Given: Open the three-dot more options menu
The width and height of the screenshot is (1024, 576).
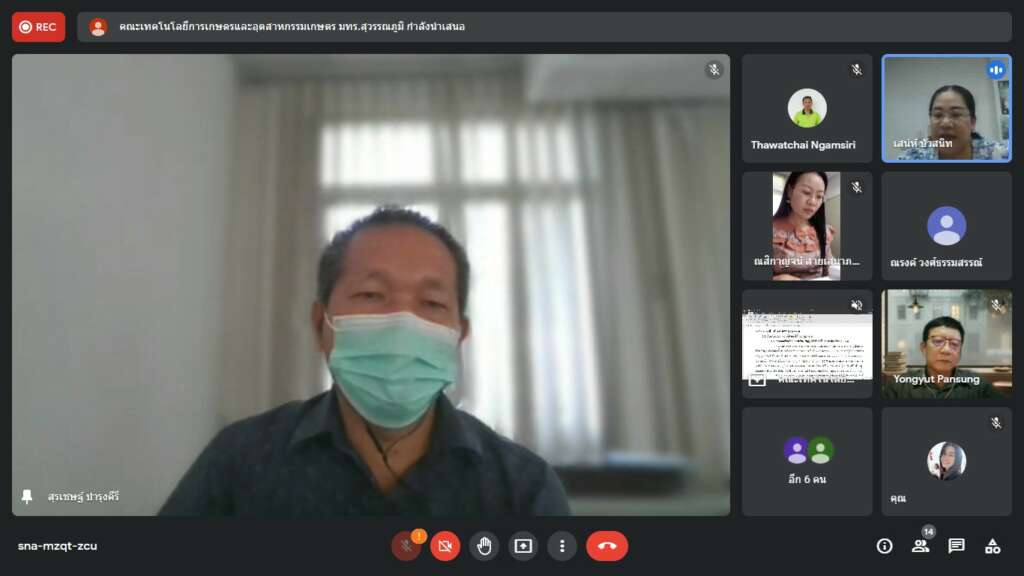Looking at the screenshot, I should click(562, 545).
